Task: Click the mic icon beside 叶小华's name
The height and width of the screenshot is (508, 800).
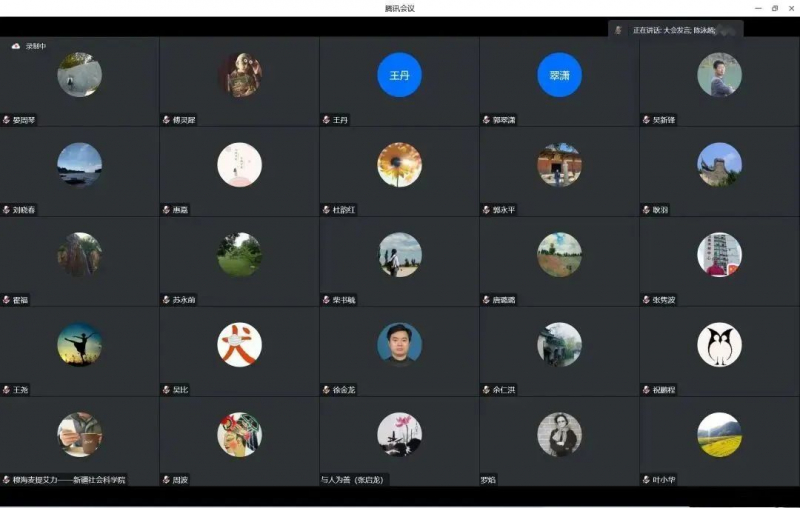Action: point(646,480)
